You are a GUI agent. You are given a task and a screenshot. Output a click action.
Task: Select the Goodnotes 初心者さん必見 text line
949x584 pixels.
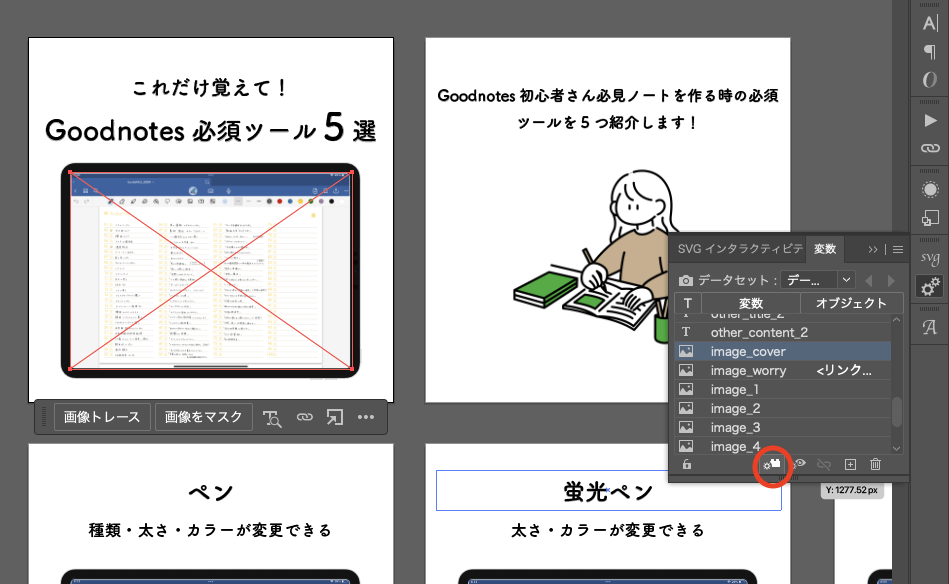click(608, 96)
